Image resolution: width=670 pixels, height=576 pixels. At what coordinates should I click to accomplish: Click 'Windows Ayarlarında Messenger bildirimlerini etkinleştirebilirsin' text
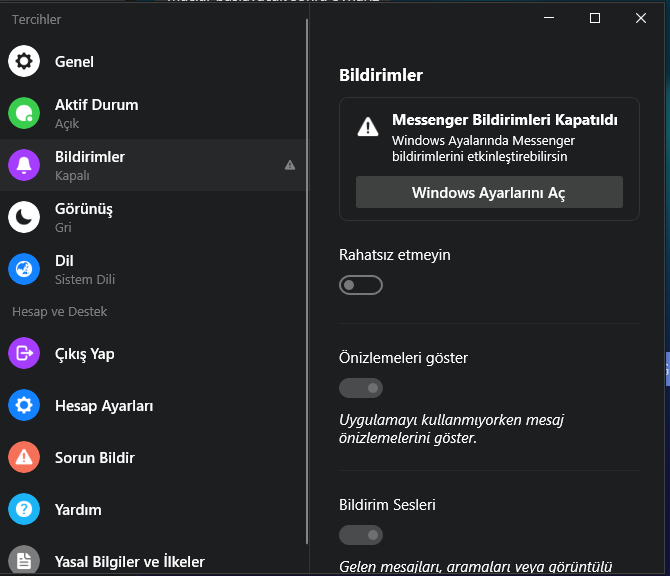point(483,148)
